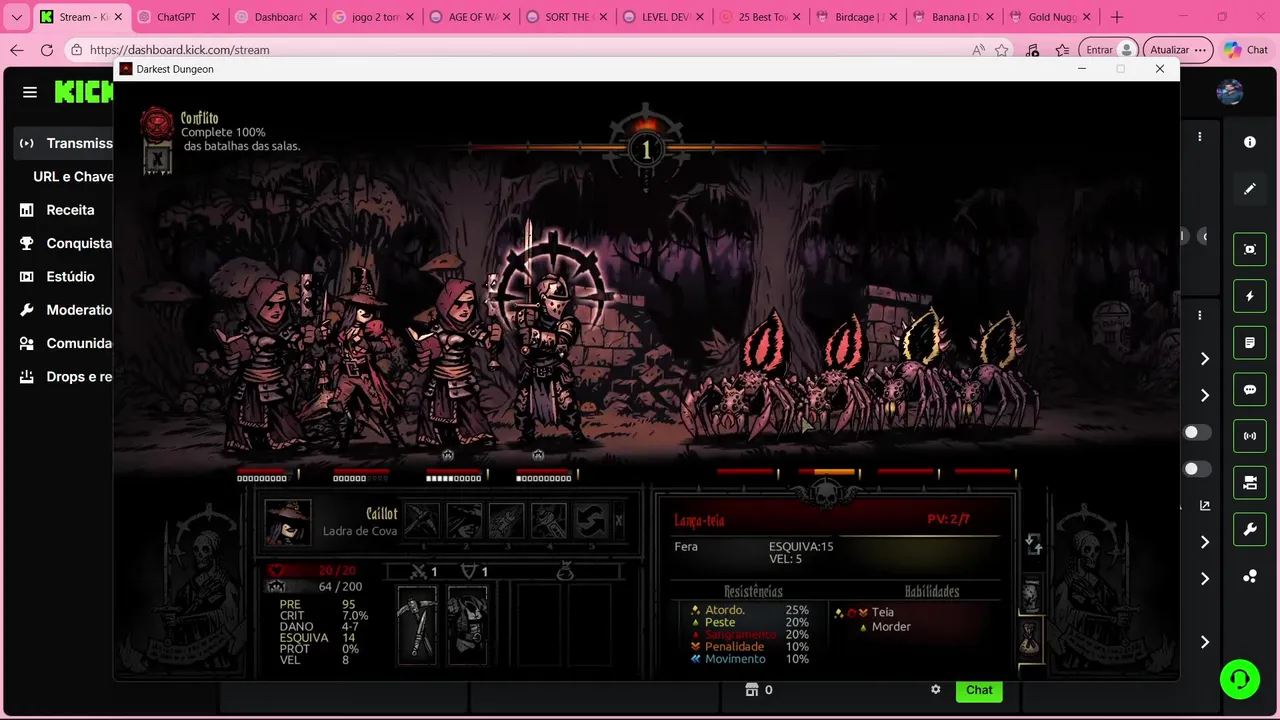Open the Kick profile avatar menu
This screenshot has height=720, width=1280.
(1229, 92)
